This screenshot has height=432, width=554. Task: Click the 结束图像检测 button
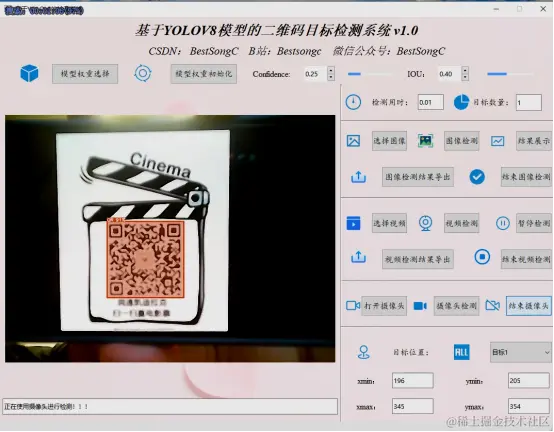[526, 177]
